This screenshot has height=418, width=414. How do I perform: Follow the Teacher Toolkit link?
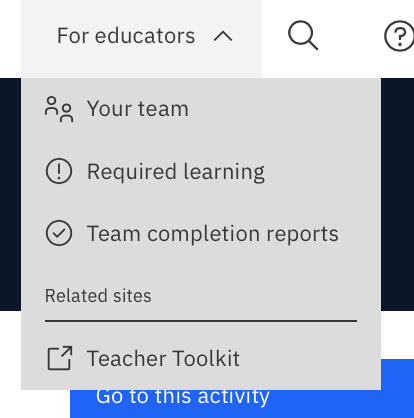[x=201, y=358]
